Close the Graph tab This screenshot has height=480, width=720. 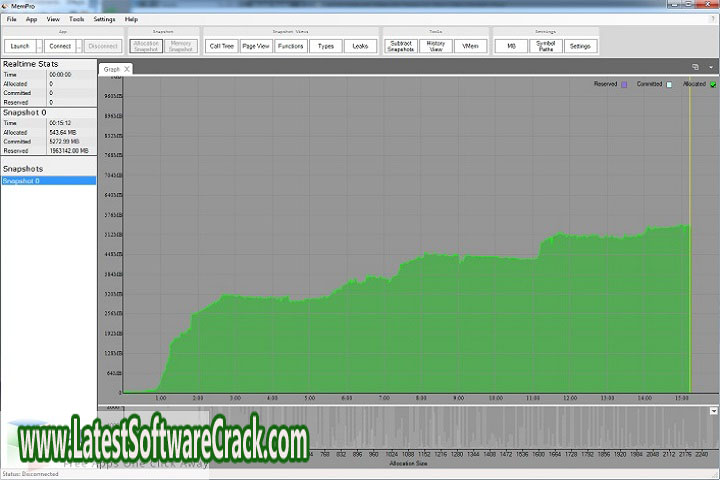127,69
